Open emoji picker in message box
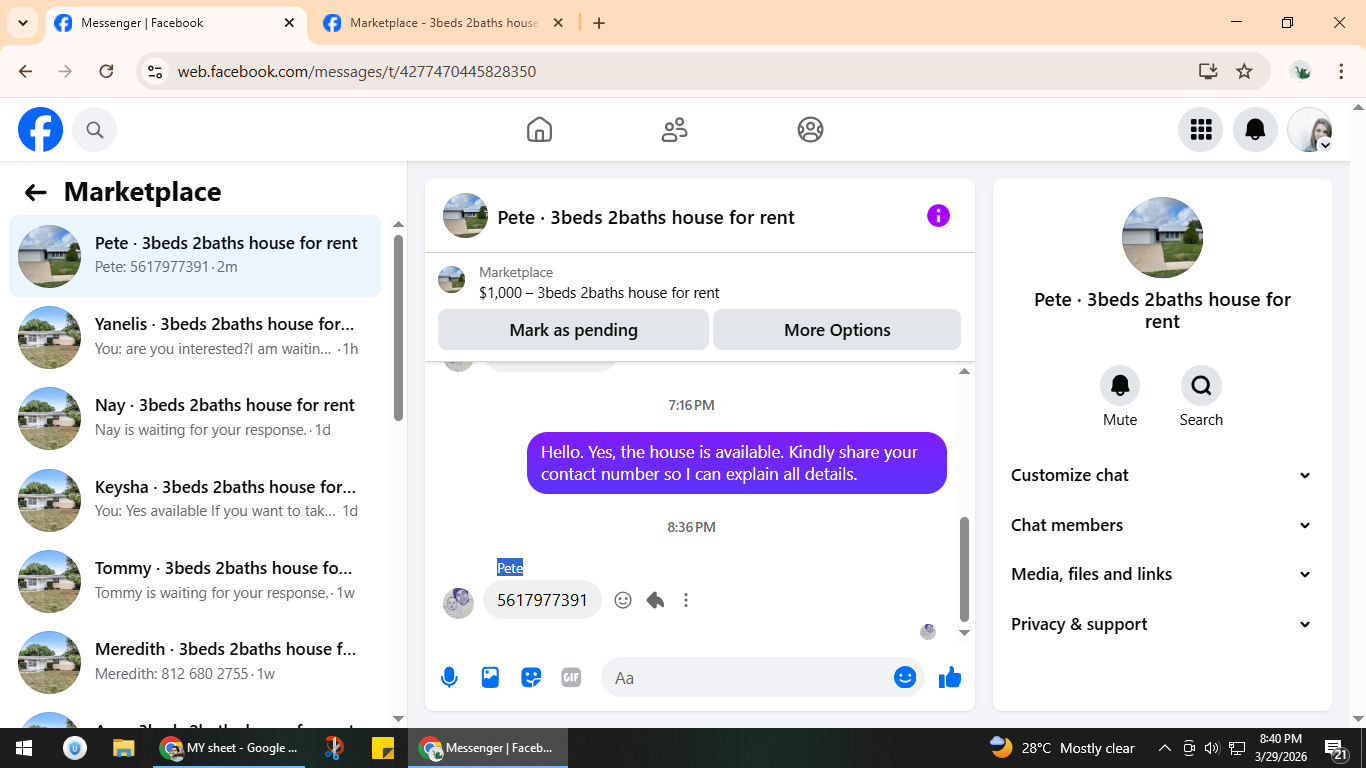1366x768 pixels. (x=905, y=678)
